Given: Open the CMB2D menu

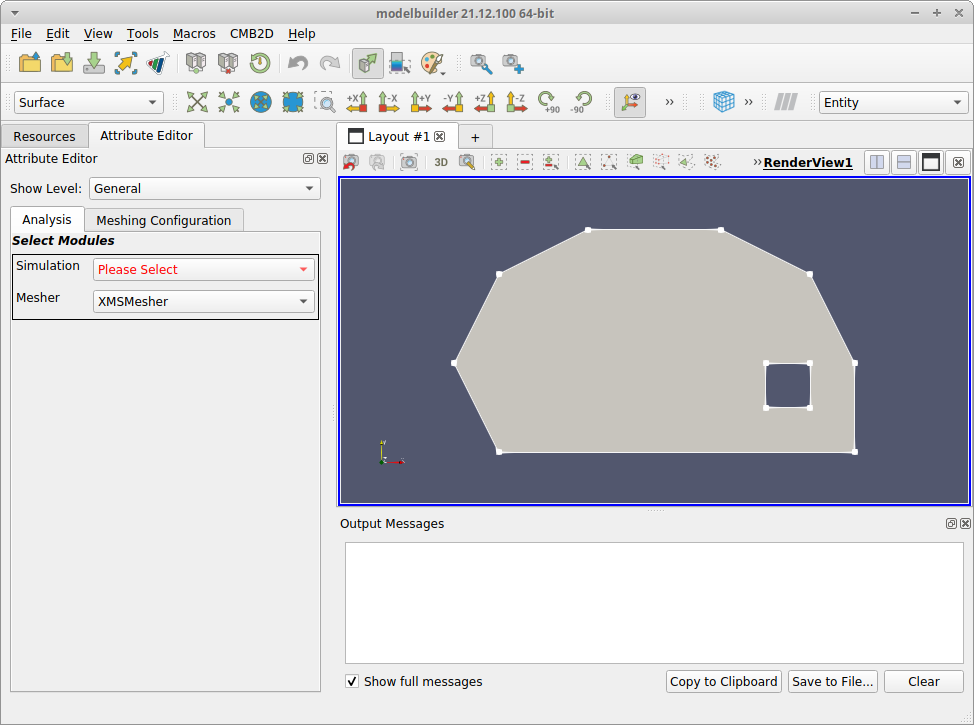Looking at the screenshot, I should 252,34.
